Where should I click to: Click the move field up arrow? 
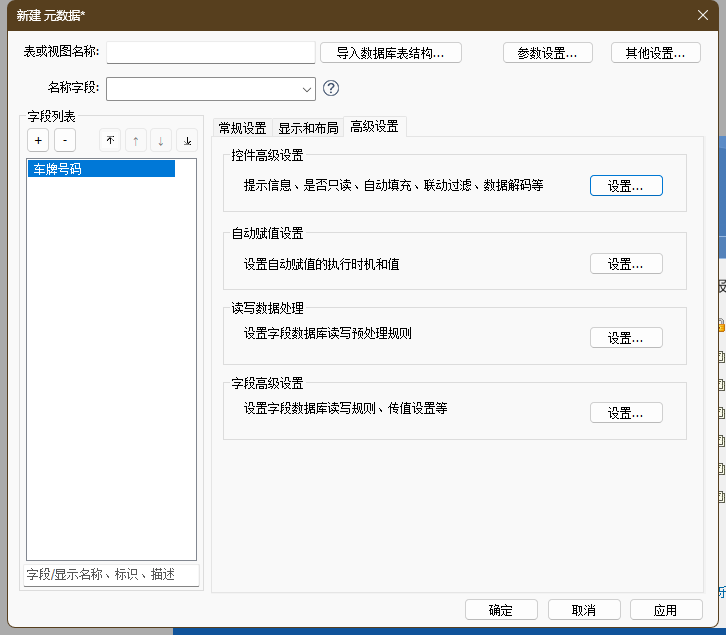pyautogui.click(x=135, y=141)
